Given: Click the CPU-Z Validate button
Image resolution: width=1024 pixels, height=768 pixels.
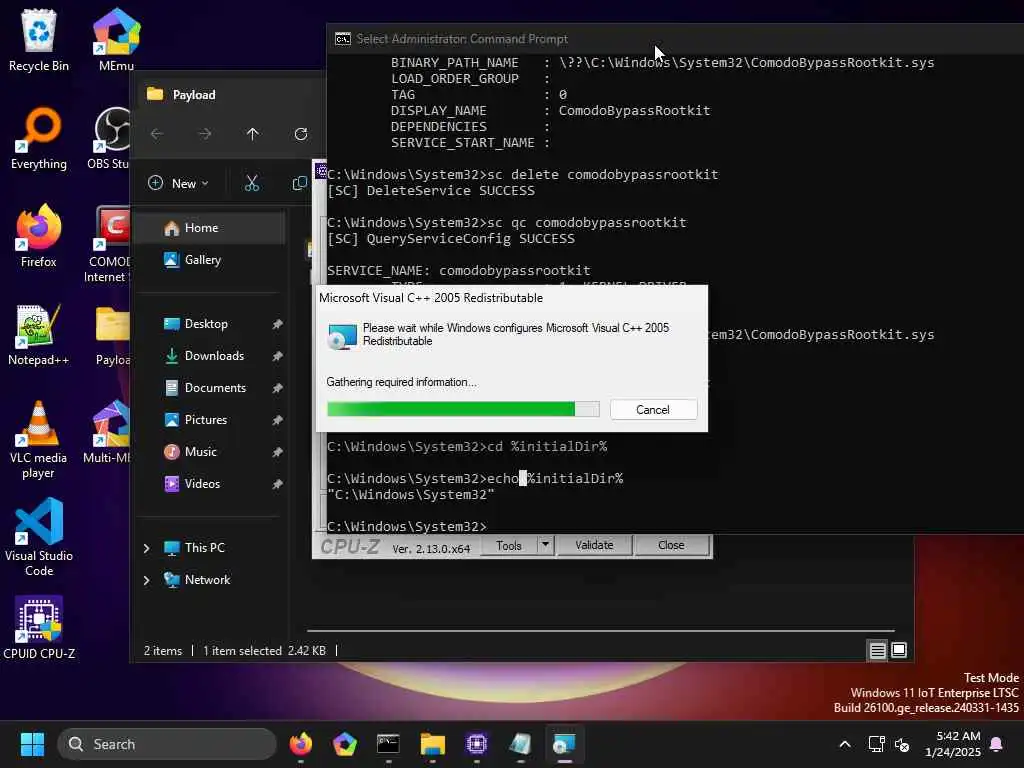Looking at the screenshot, I should coord(594,545).
